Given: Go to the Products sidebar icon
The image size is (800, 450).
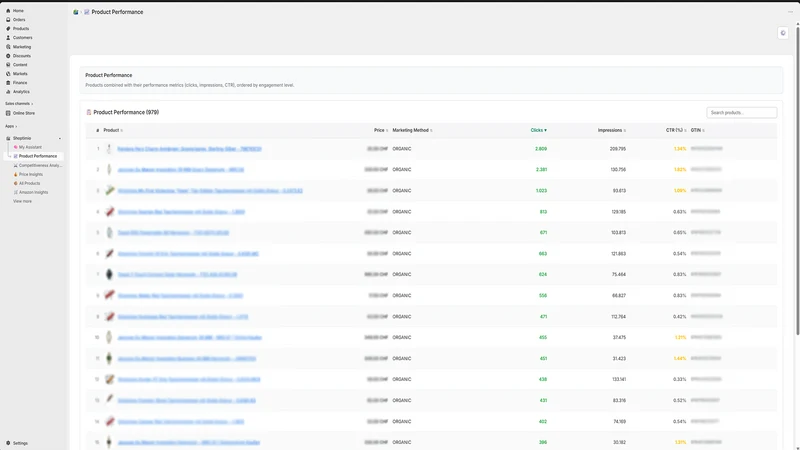Looking at the screenshot, I should (x=8, y=29).
